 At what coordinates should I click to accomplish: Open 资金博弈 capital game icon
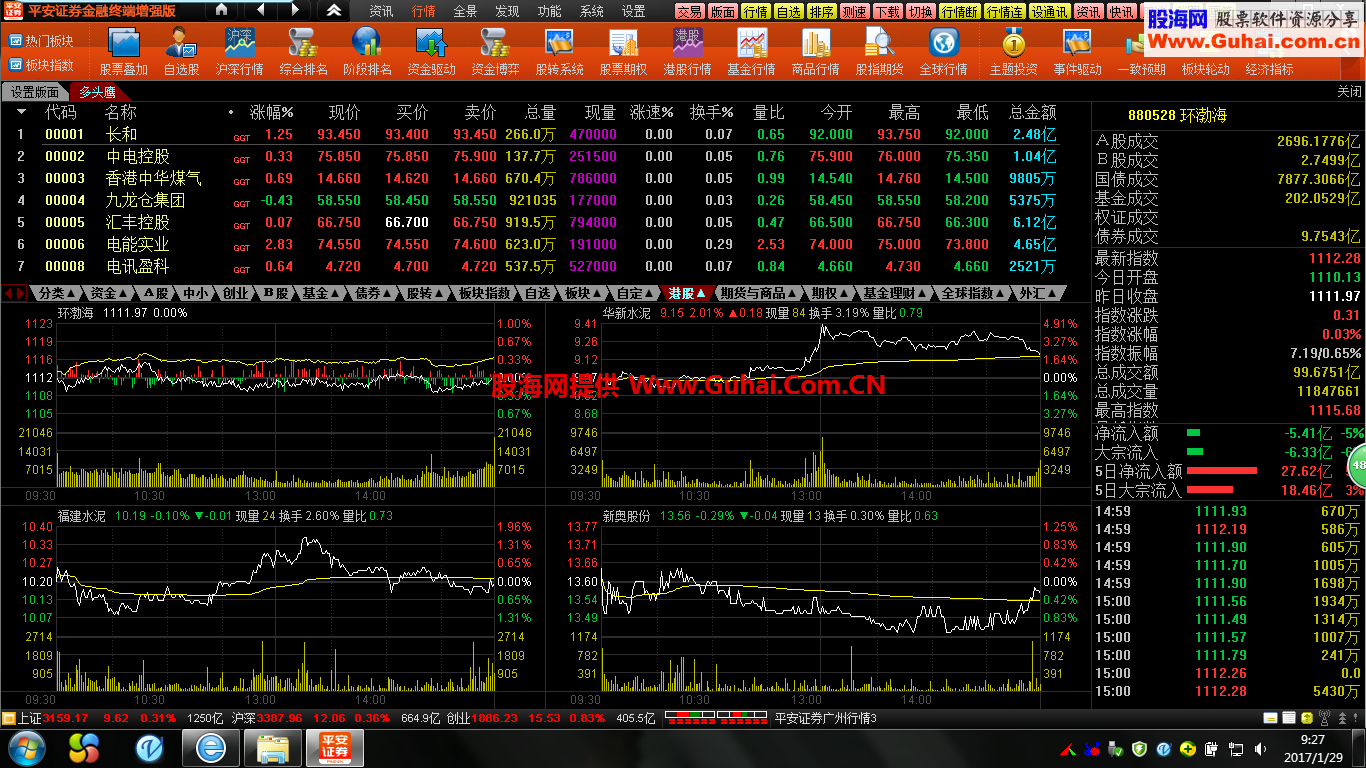point(495,51)
